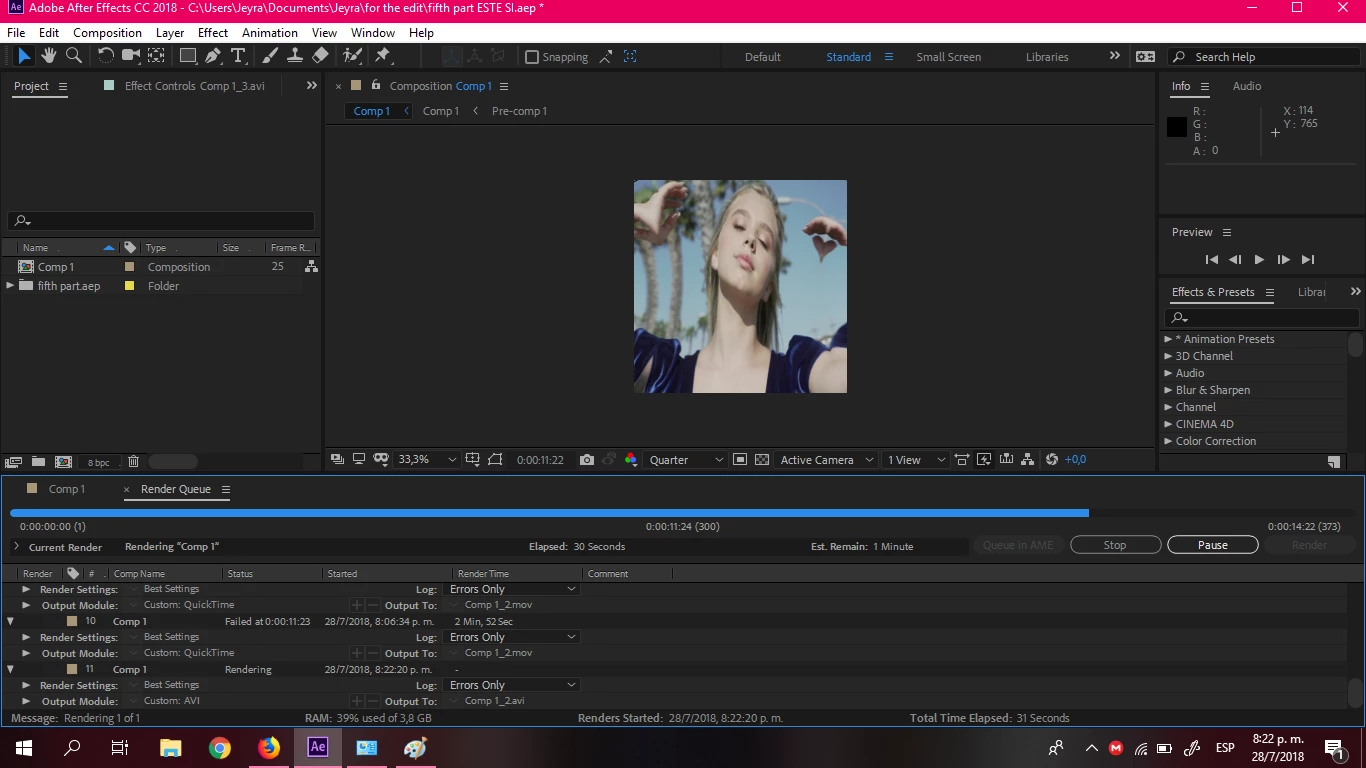
Task: Switch to the Audio panel tab
Action: click(1246, 86)
